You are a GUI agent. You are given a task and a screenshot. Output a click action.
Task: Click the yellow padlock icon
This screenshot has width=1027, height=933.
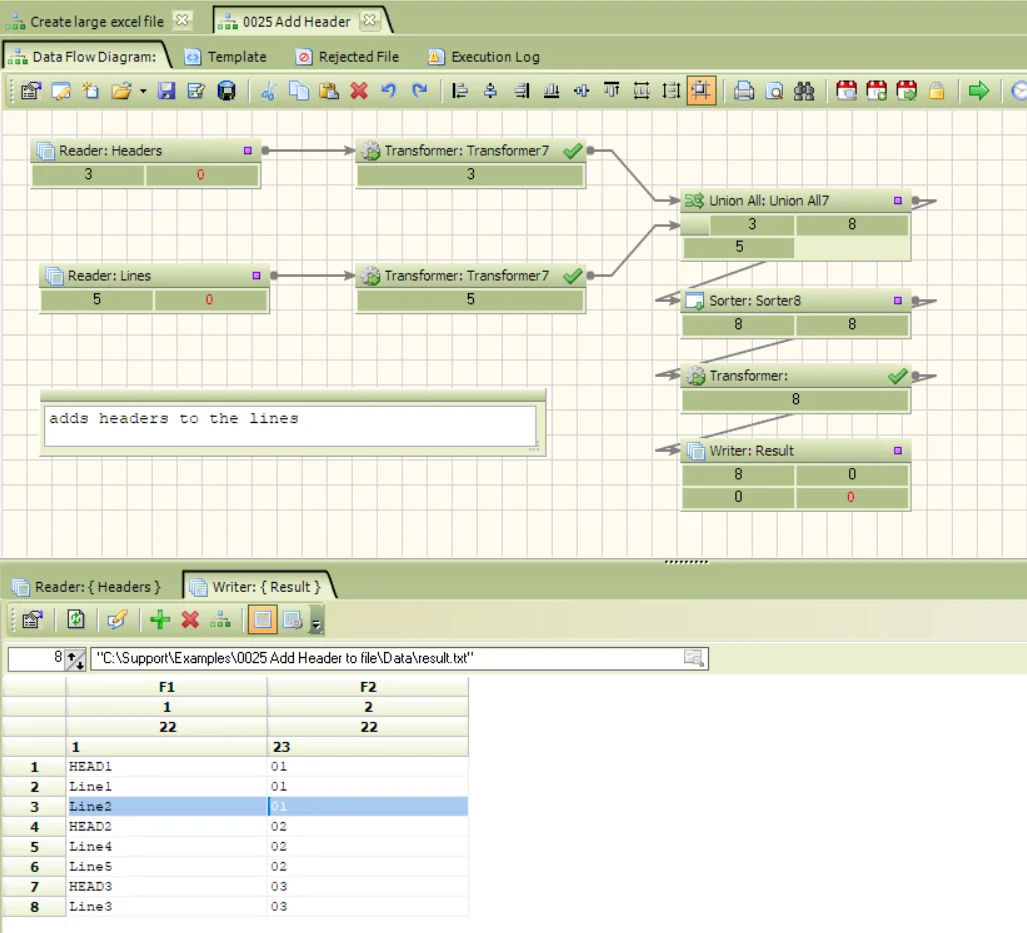tap(937, 90)
